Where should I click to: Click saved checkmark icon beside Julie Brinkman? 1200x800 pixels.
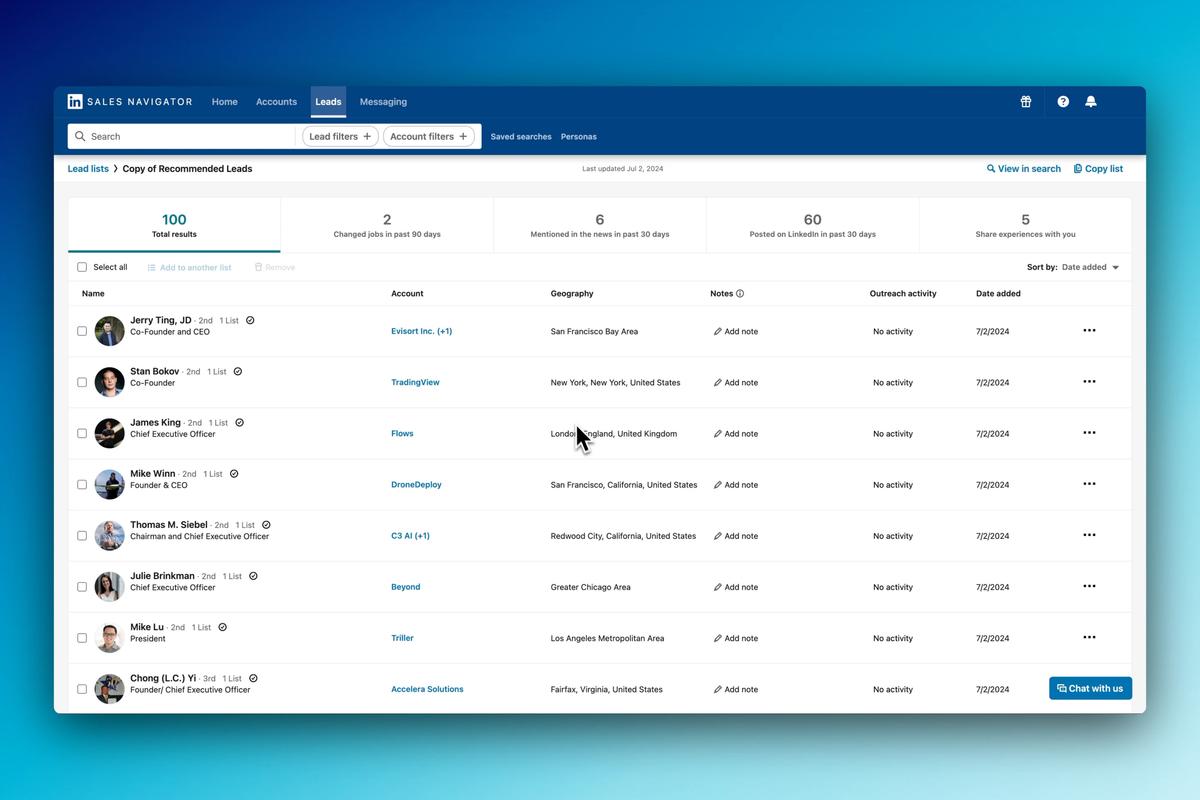point(253,576)
